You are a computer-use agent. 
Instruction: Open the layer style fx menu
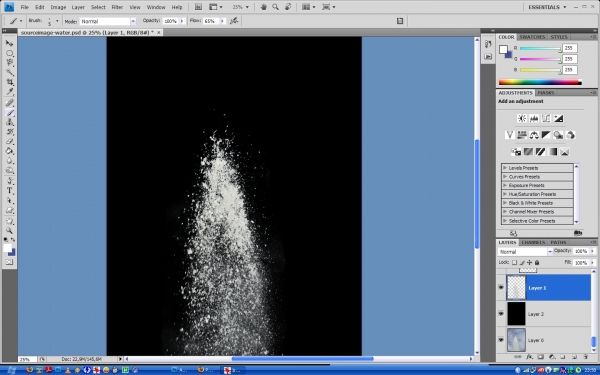click(x=529, y=357)
